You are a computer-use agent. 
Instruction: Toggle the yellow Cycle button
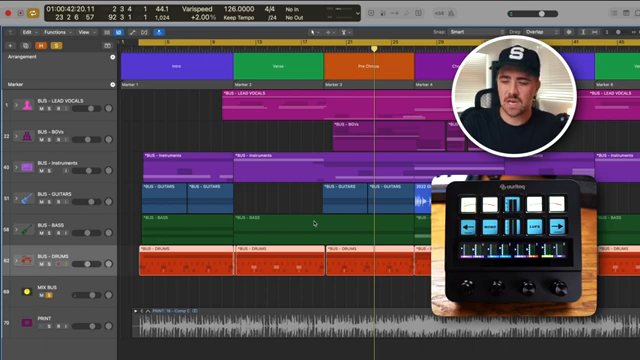(x=33, y=13)
